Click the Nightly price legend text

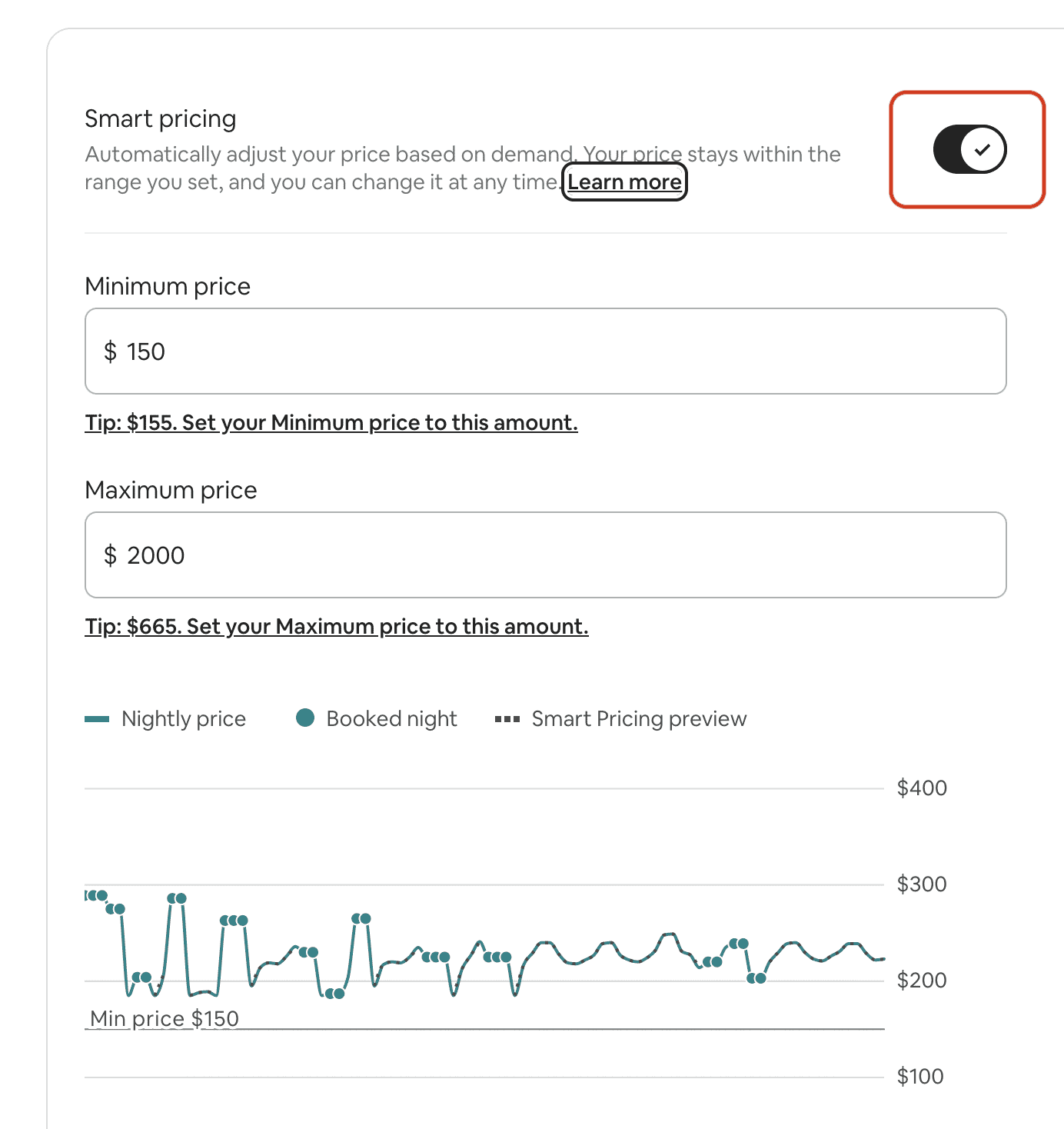(x=184, y=719)
